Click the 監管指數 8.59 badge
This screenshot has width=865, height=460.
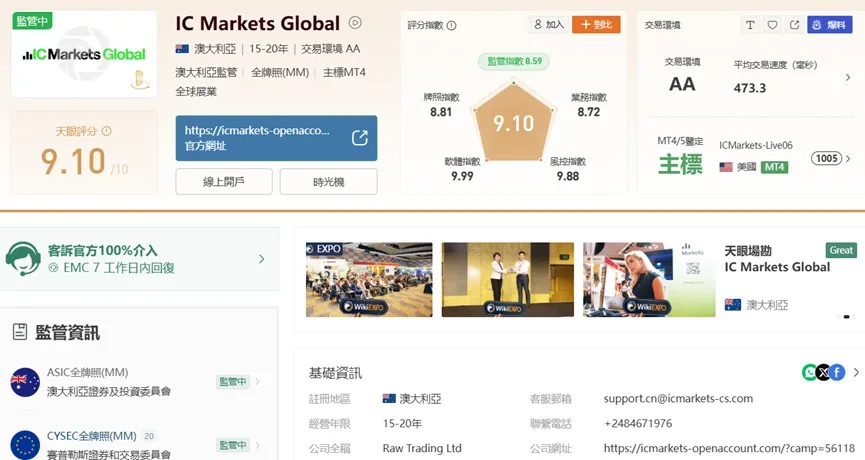pyautogui.click(x=514, y=61)
